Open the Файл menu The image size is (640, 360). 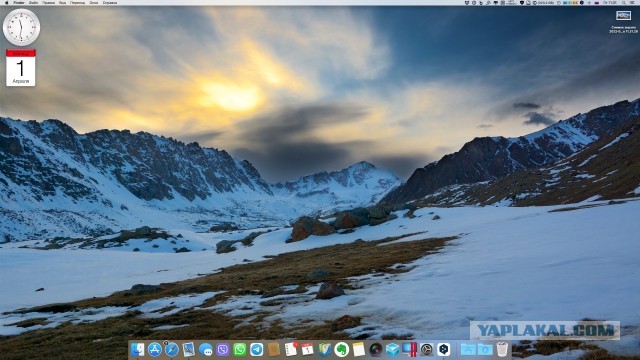pyautogui.click(x=33, y=2)
